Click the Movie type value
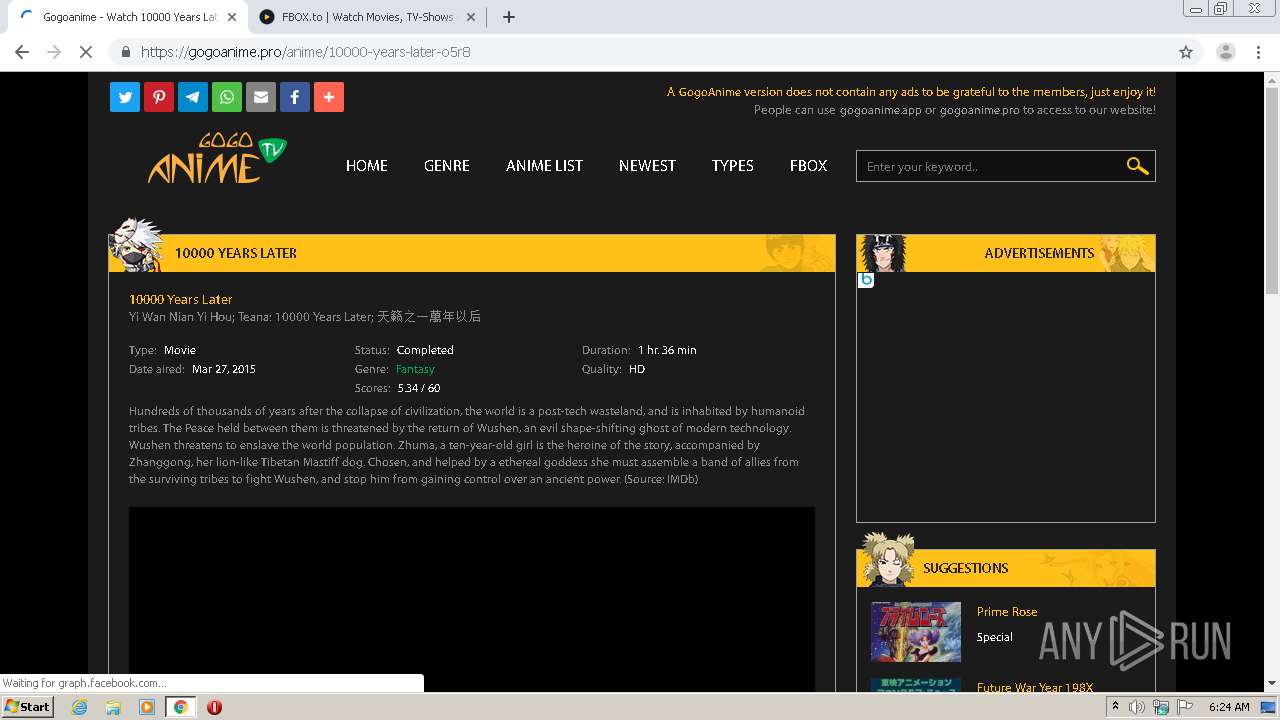Viewport: 1280px width, 720px height. [x=180, y=350]
